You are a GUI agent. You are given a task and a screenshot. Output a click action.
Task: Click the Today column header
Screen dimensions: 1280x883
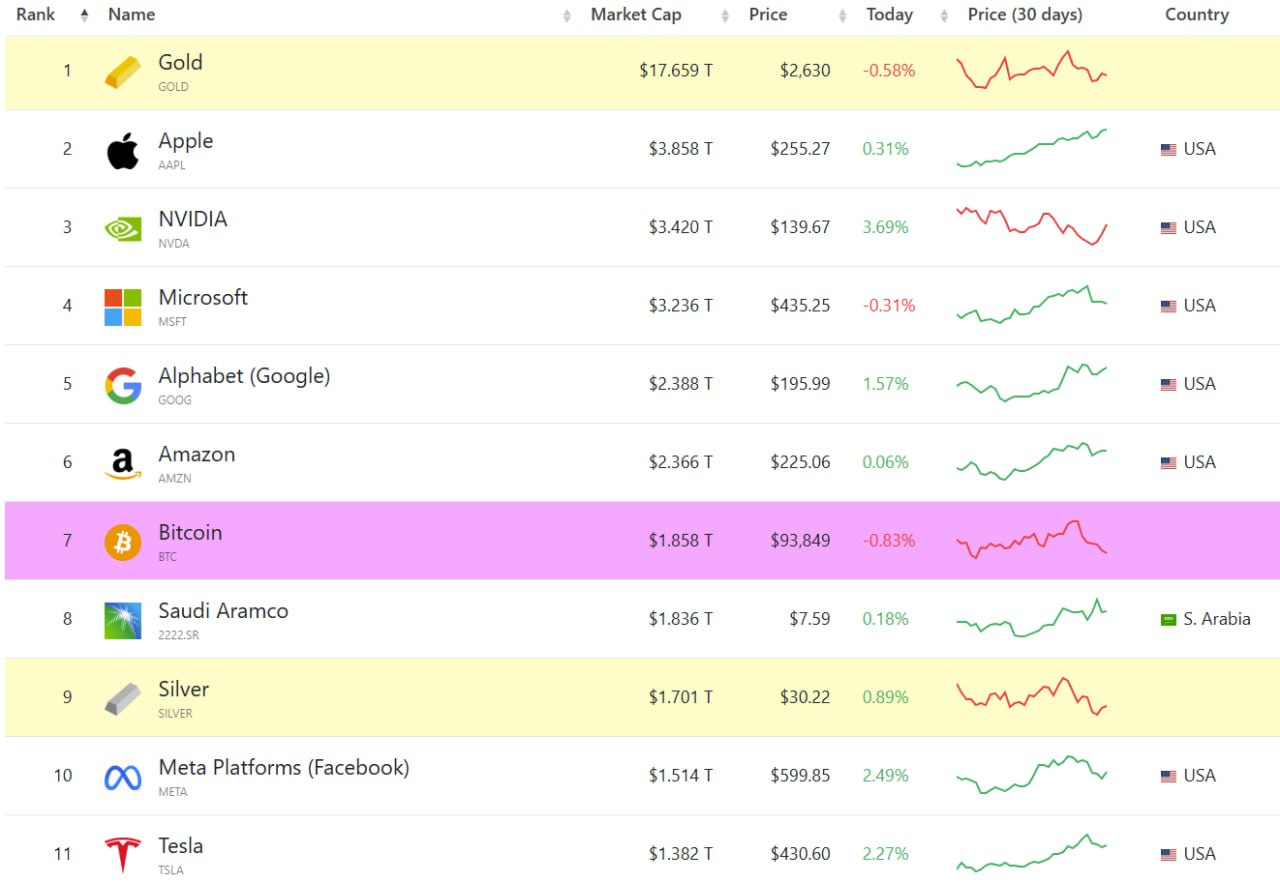point(889,15)
